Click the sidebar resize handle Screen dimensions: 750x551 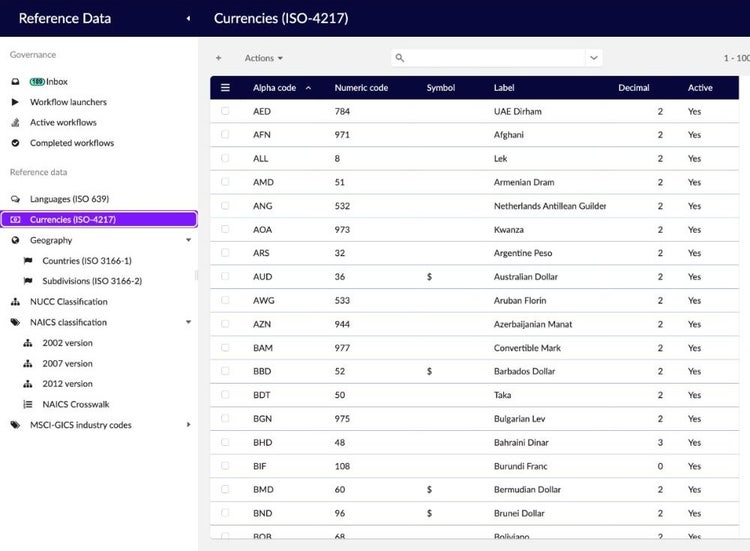pyautogui.click(x=196, y=276)
